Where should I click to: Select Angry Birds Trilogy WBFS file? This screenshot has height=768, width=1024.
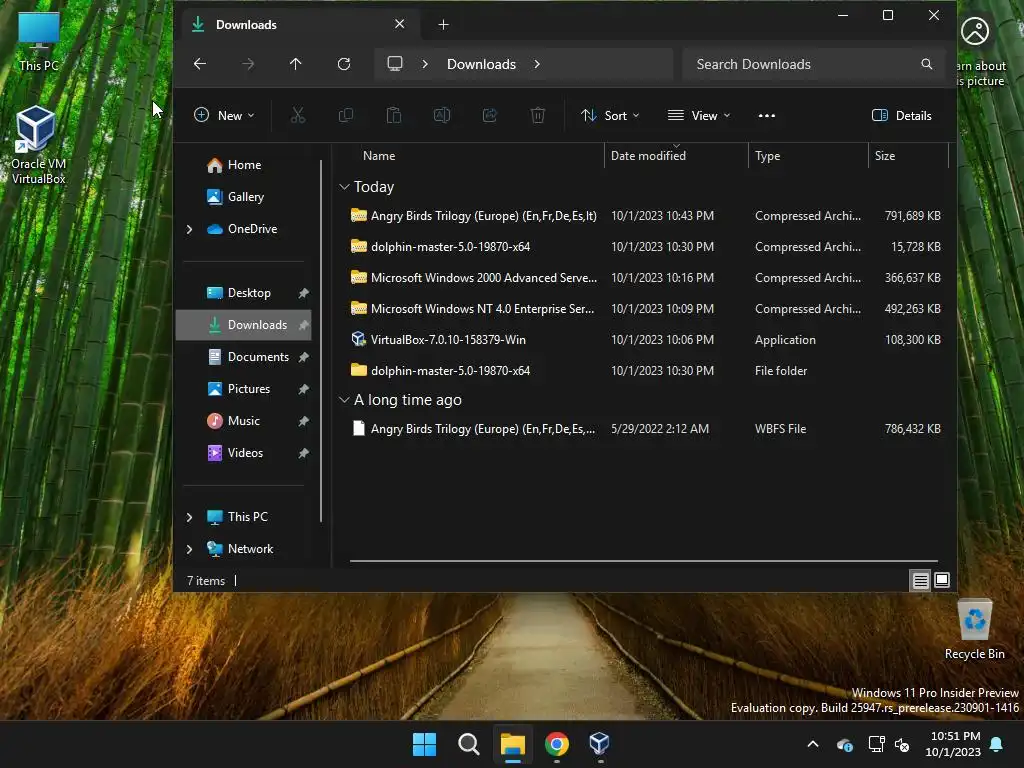647,429
